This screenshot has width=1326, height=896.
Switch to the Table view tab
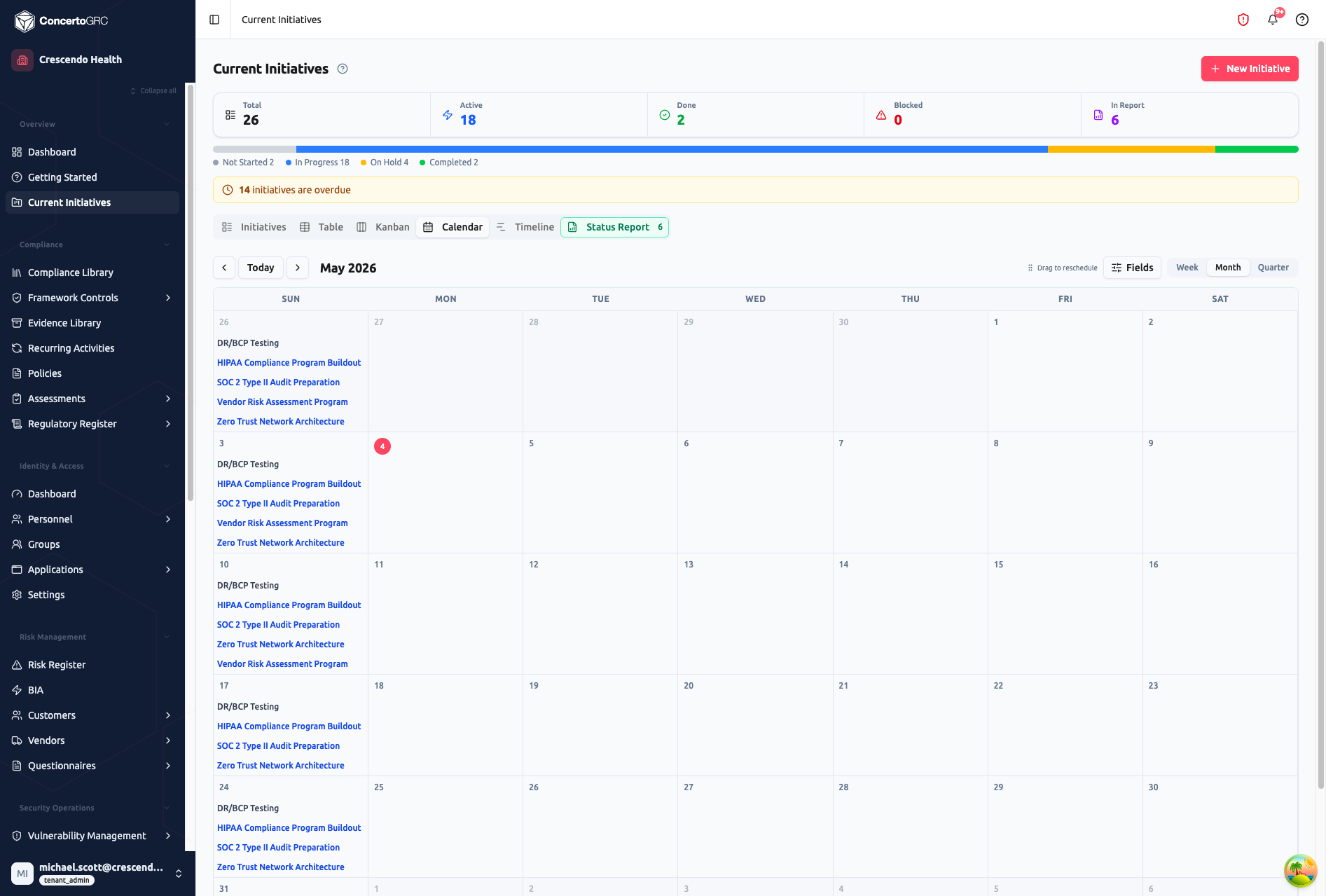coord(322,227)
